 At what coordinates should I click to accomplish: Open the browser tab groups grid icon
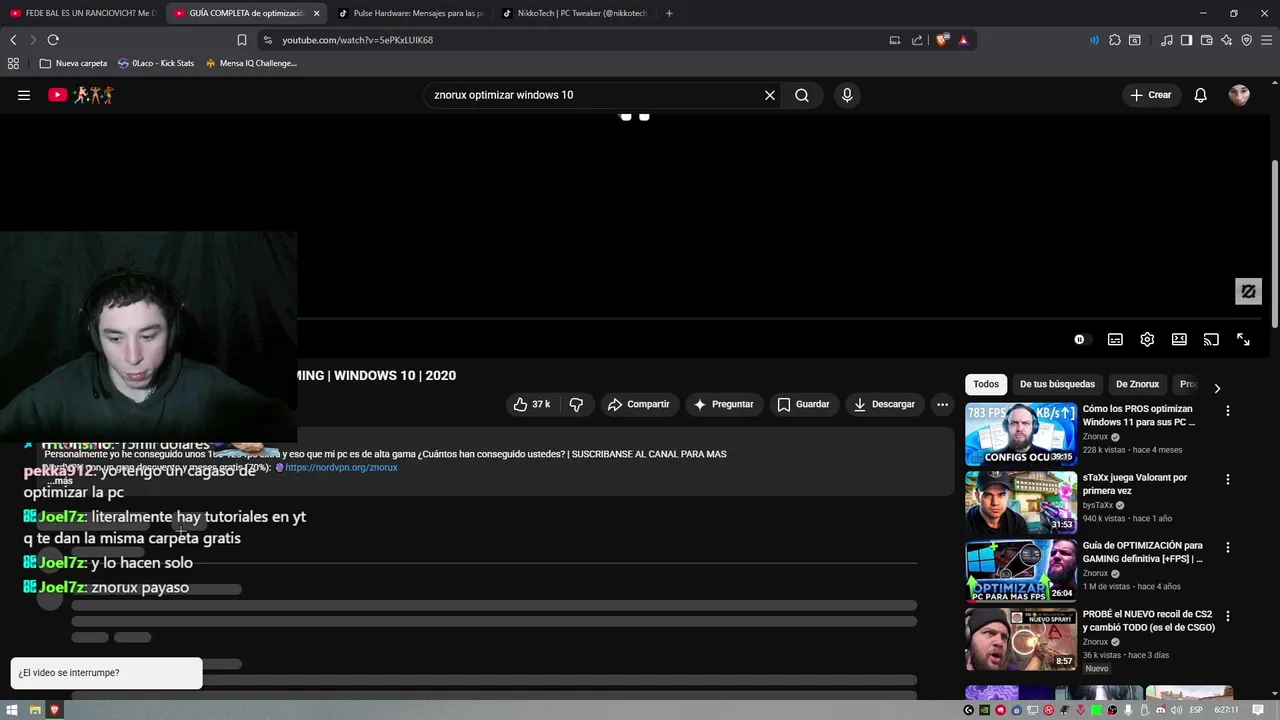coord(13,63)
